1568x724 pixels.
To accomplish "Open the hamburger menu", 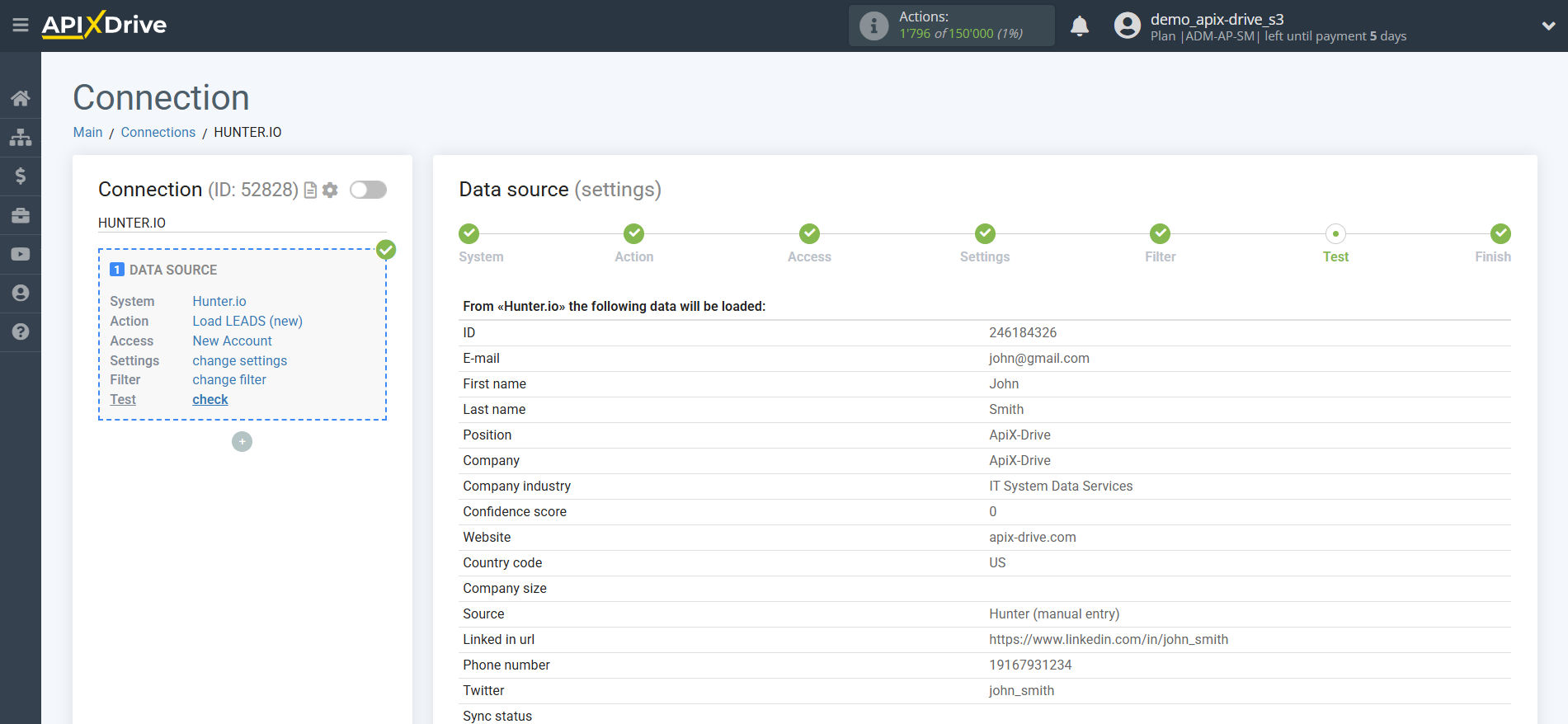I will 21,26.
